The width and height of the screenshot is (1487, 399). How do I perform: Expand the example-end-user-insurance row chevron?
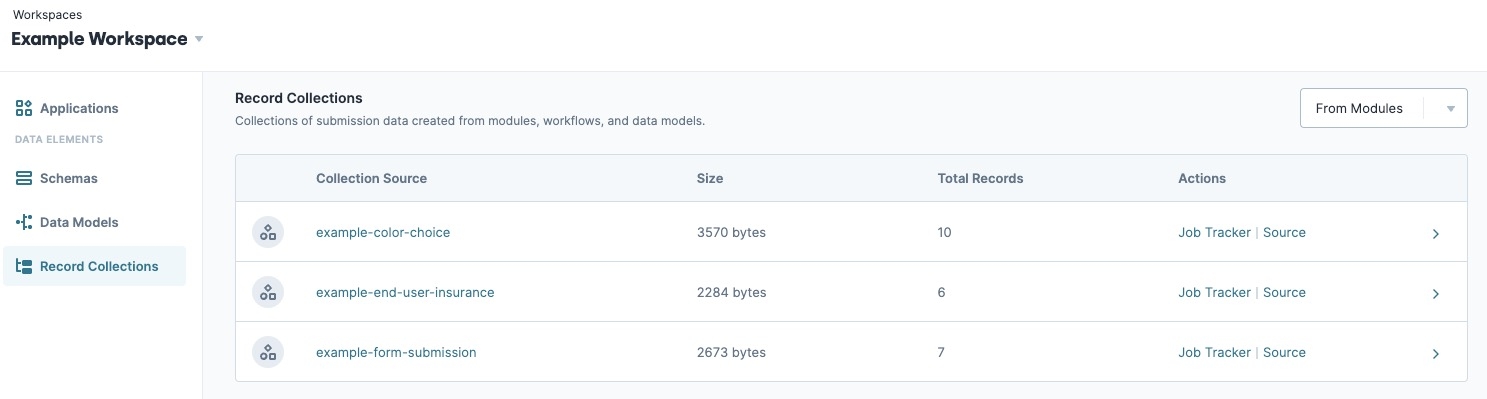pos(1435,293)
